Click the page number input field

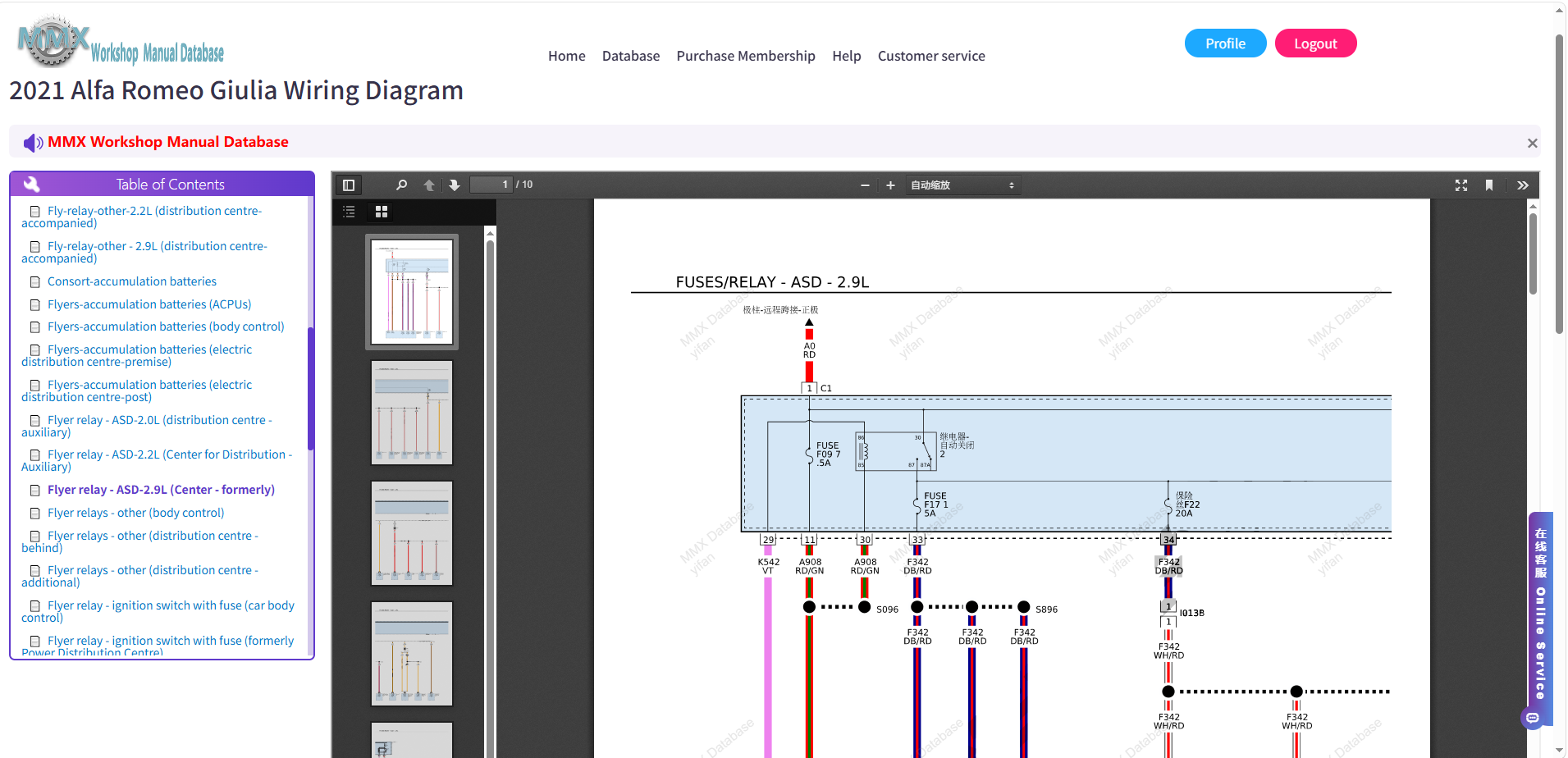point(492,185)
